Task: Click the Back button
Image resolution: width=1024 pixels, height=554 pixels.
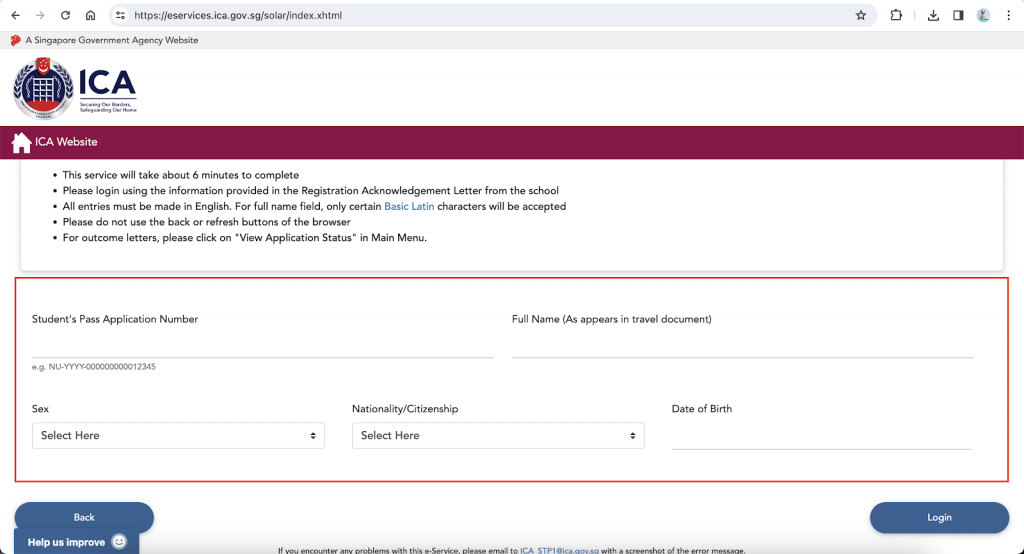Action: pos(84,517)
